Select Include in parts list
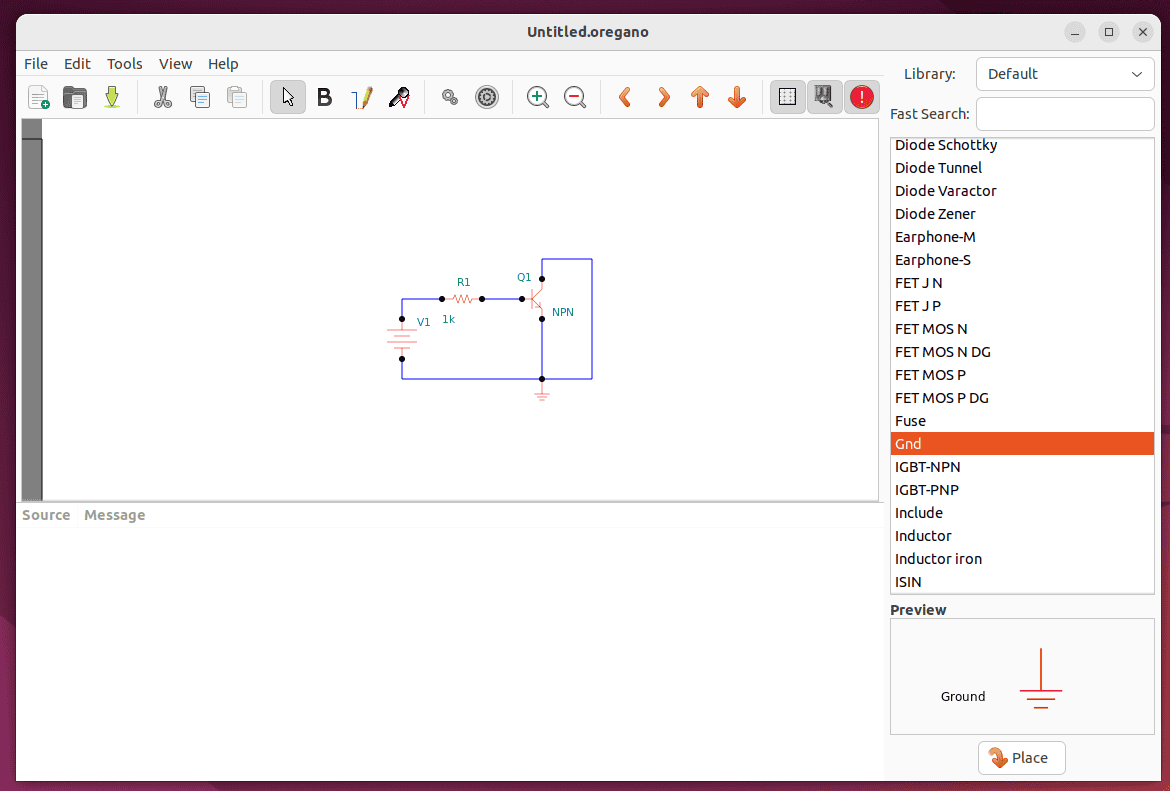This screenshot has width=1170, height=791. [x=1022, y=513]
